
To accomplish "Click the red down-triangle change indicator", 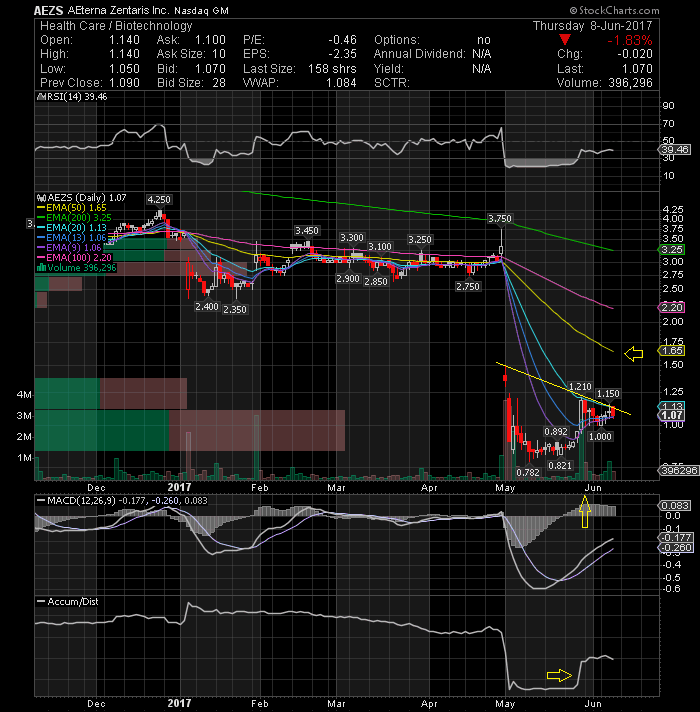I will point(565,40).
